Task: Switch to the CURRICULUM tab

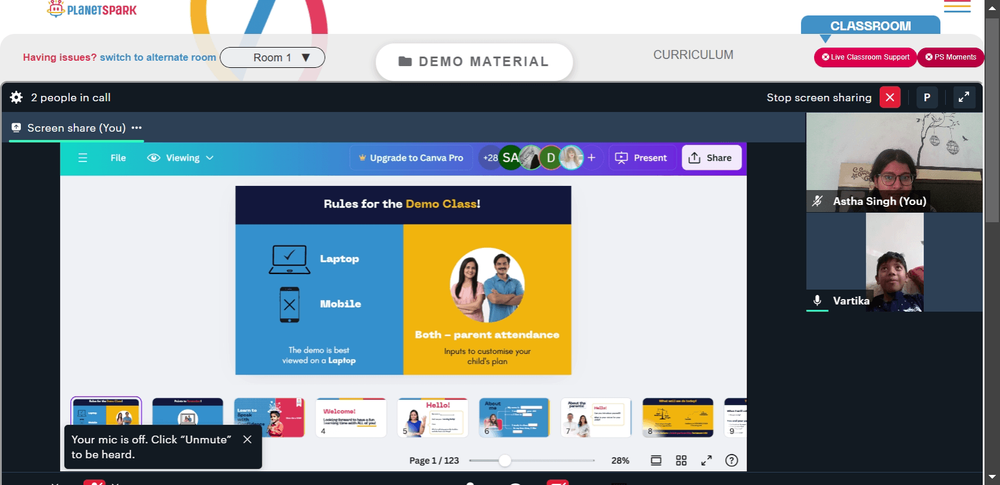Action: click(693, 55)
